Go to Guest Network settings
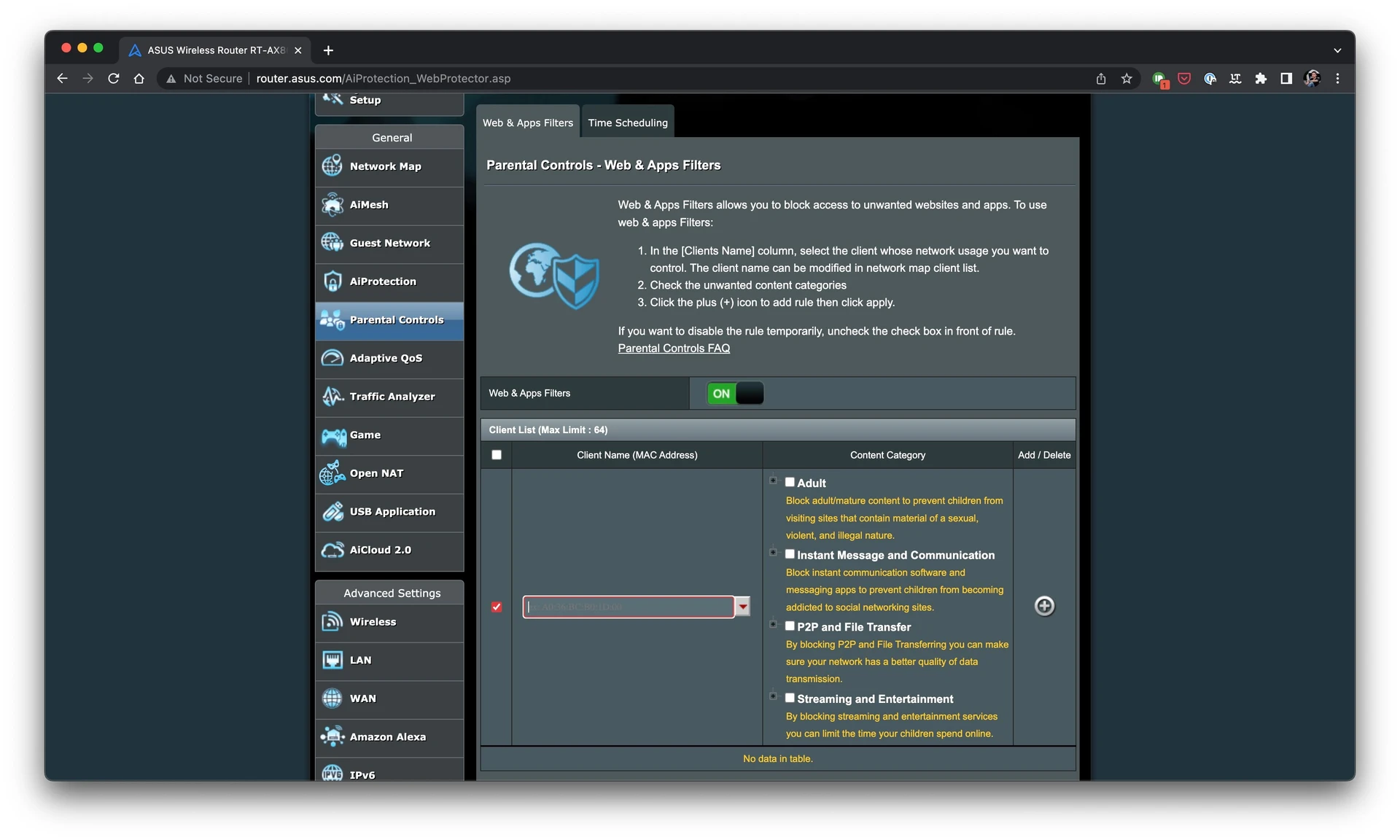The height and width of the screenshot is (840, 1400). (x=389, y=244)
